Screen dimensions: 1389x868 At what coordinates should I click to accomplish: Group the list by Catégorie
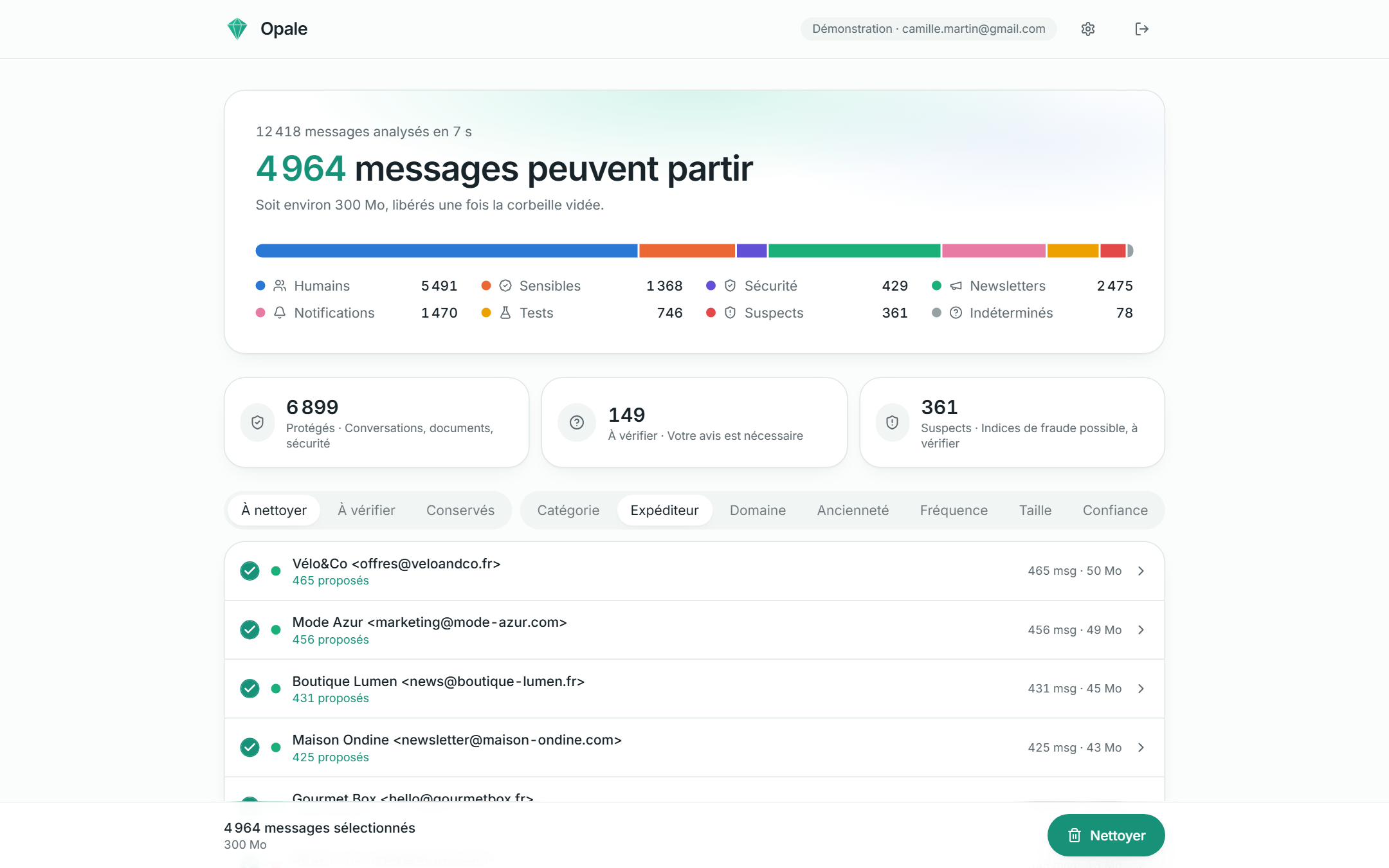click(x=568, y=510)
